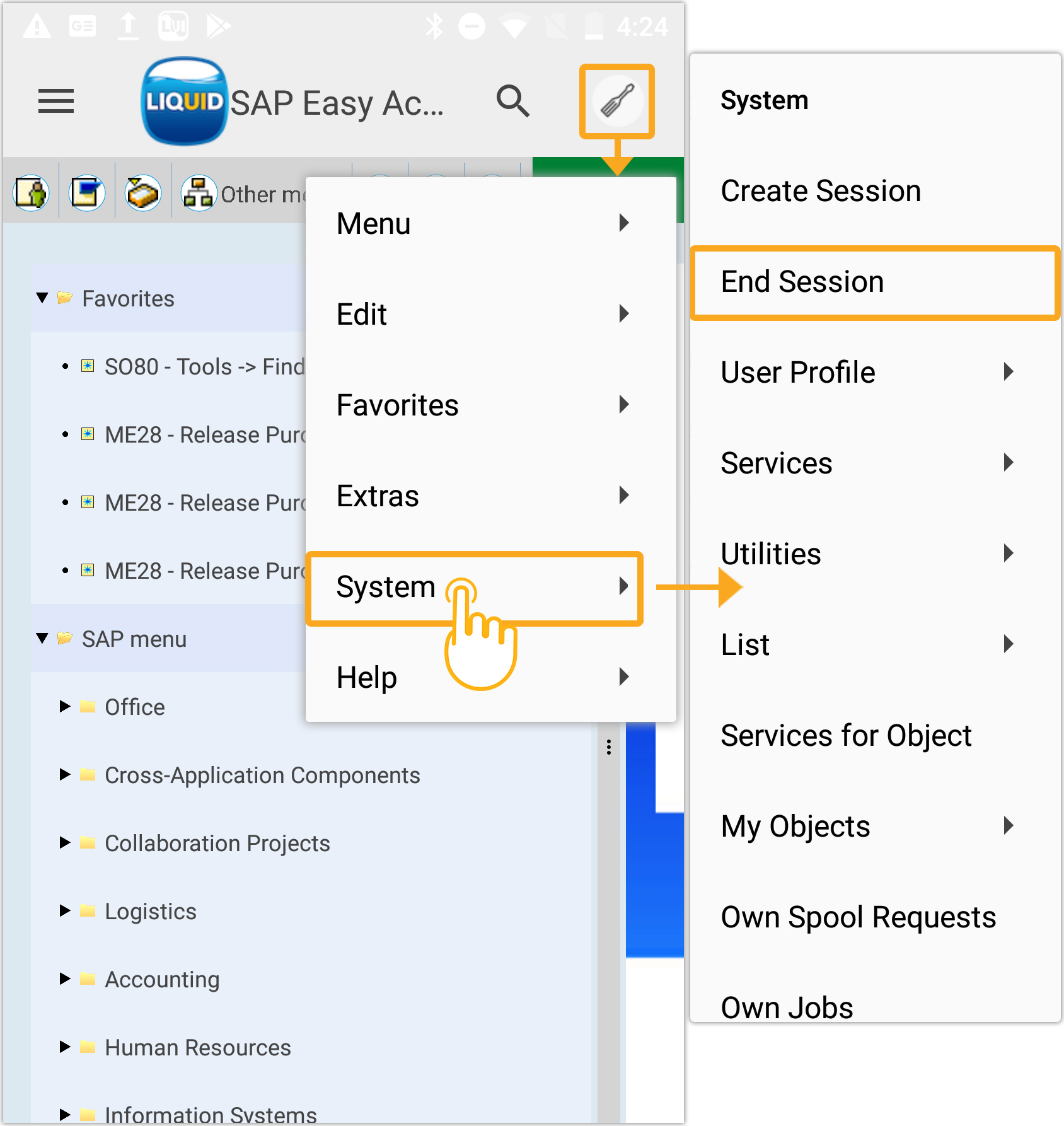Tap the Liquid UI logo icon
1064x1126 pixels.
(x=183, y=101)
